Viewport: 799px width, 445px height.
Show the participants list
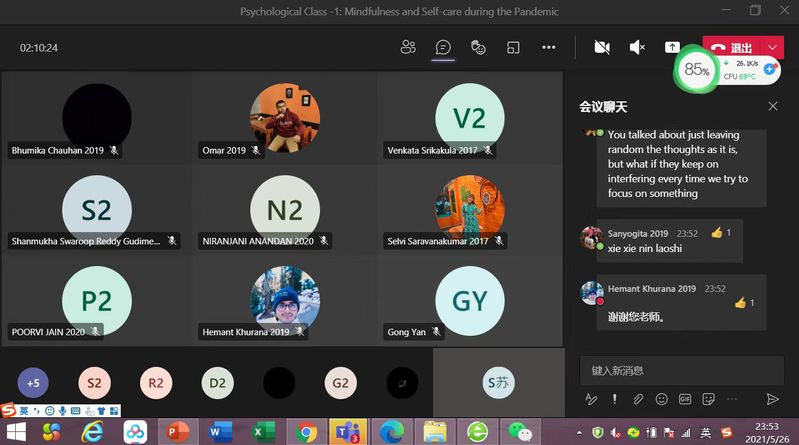pos(408,47)
